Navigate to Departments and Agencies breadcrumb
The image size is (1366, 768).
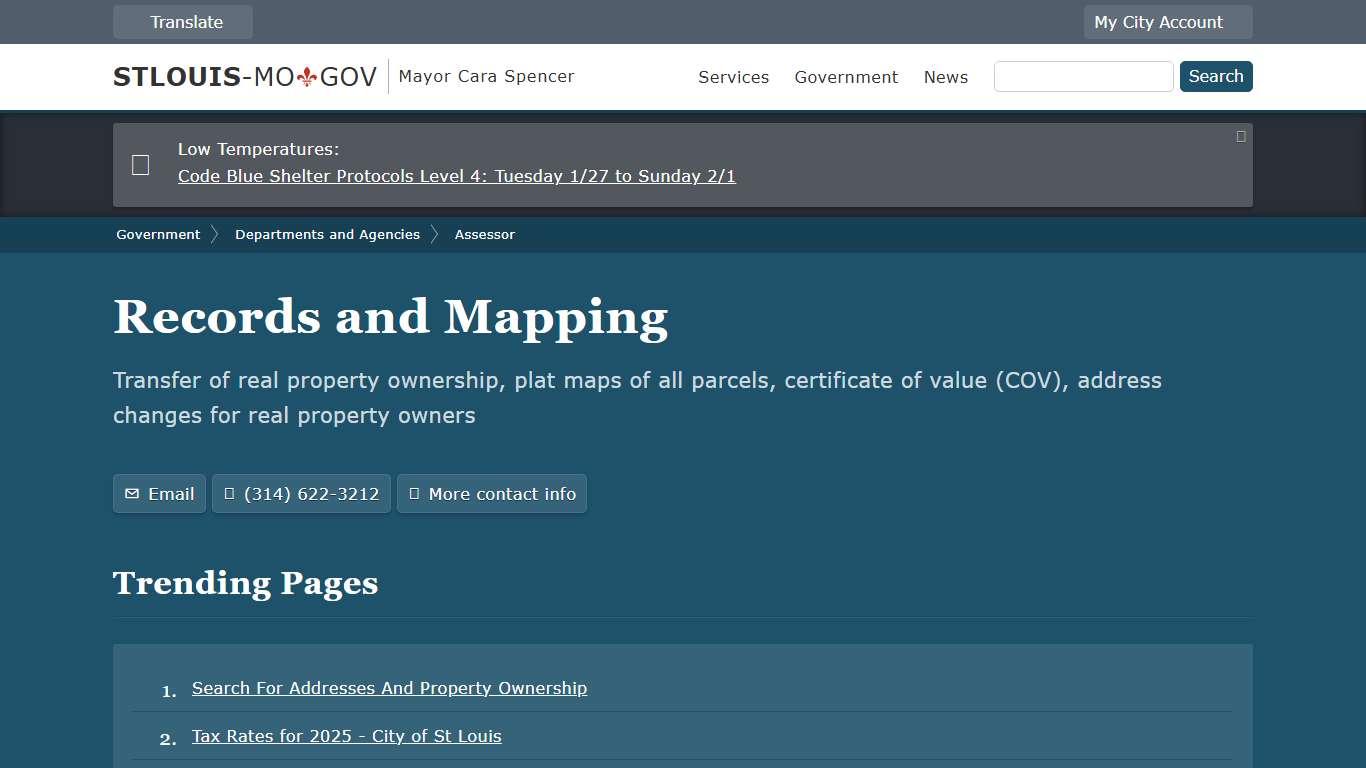[x=327, y=234]
